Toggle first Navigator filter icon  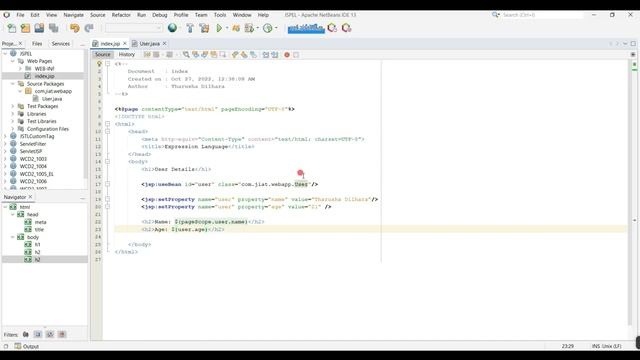pos(26,334)
